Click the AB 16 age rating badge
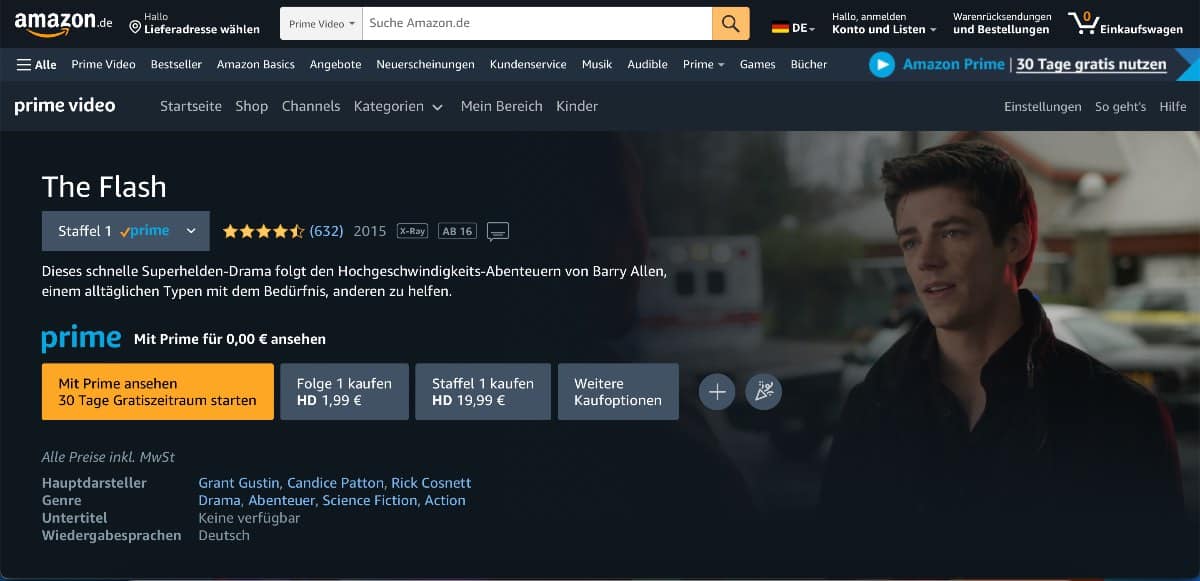This screenshot has width=1200, height=581. click(457, 231)
